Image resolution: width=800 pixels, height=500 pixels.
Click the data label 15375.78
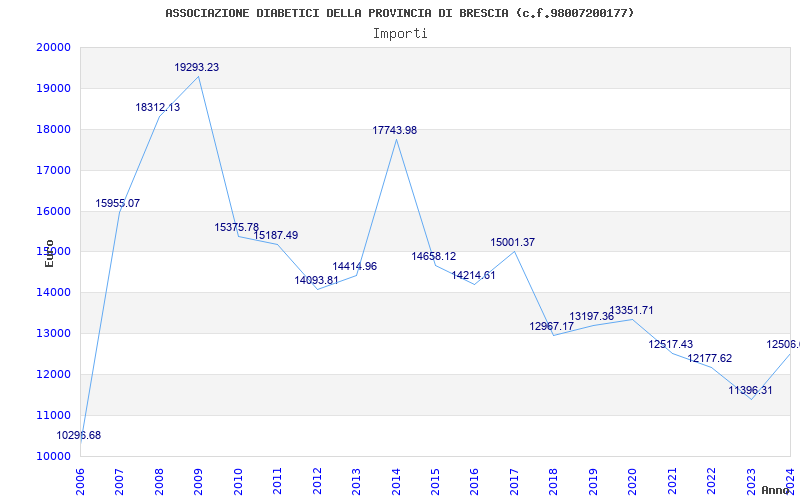(236, 227)
